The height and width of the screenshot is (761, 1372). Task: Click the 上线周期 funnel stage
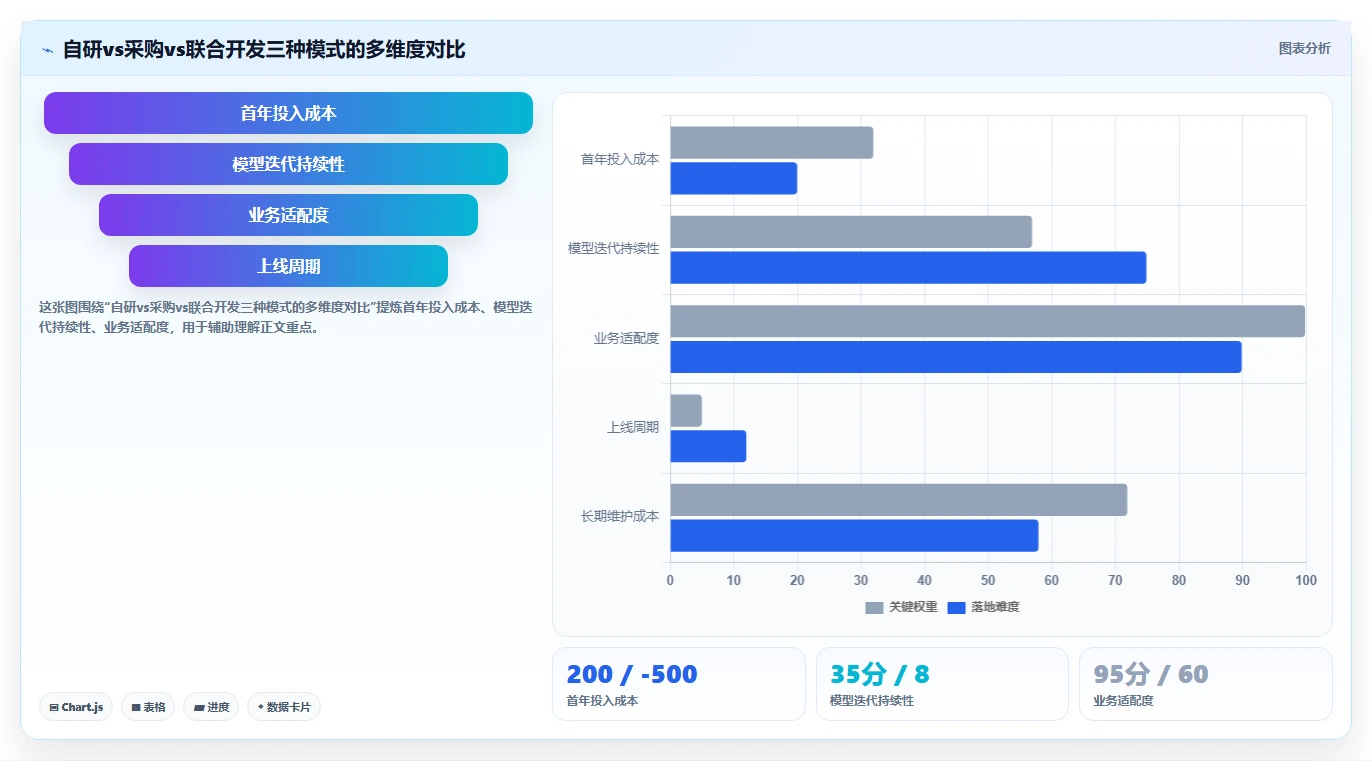288,266
